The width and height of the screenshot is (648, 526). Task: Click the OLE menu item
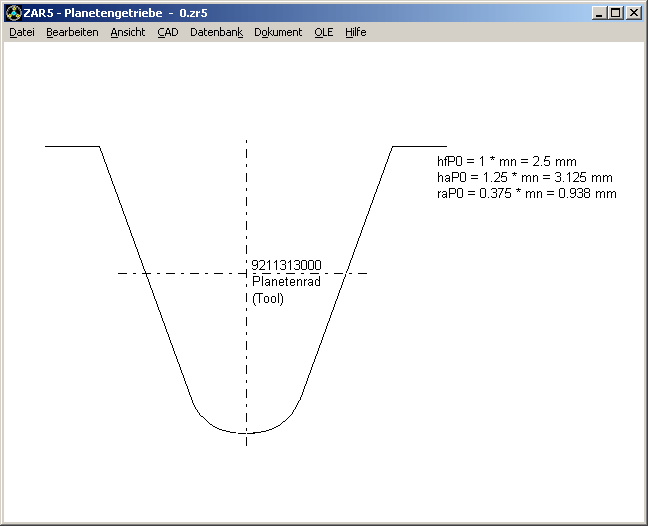point(323,32)
